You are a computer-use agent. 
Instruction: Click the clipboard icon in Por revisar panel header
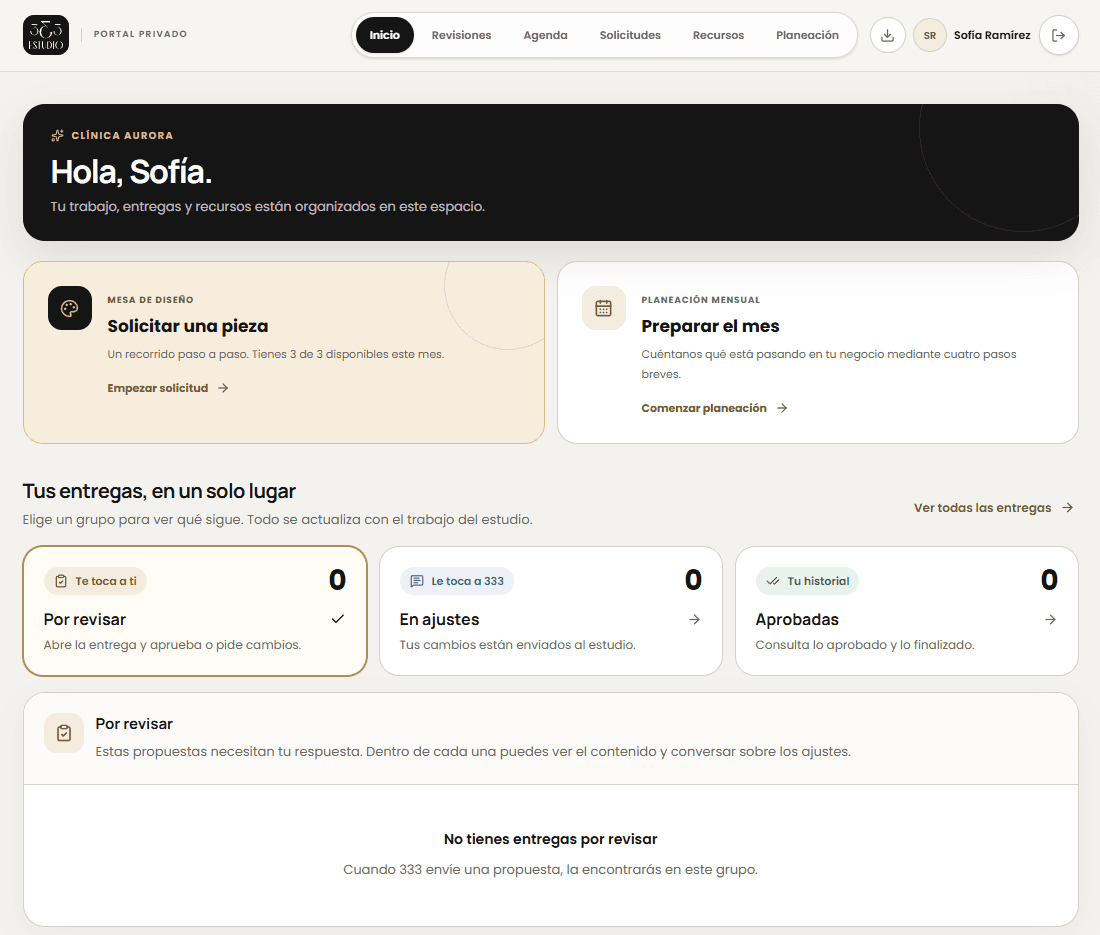point(64,733)
